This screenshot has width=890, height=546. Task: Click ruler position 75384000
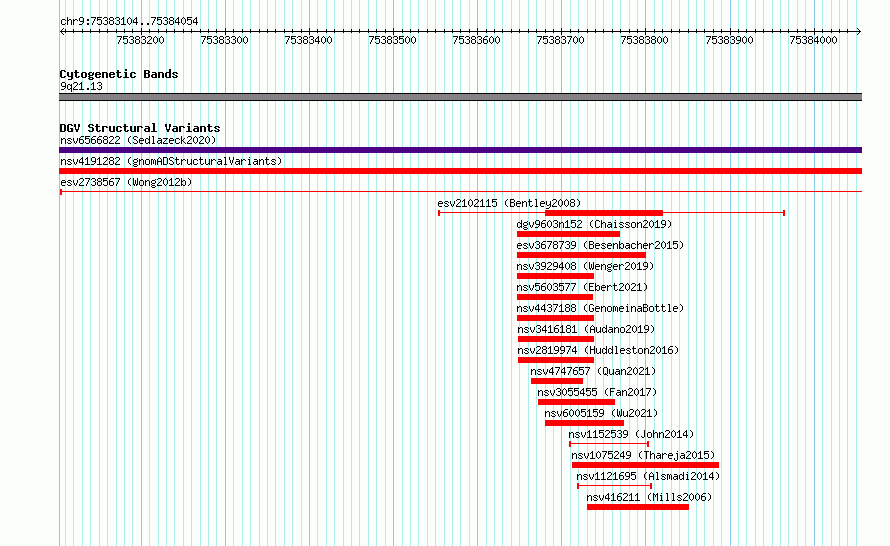click(x=813, y=40)
